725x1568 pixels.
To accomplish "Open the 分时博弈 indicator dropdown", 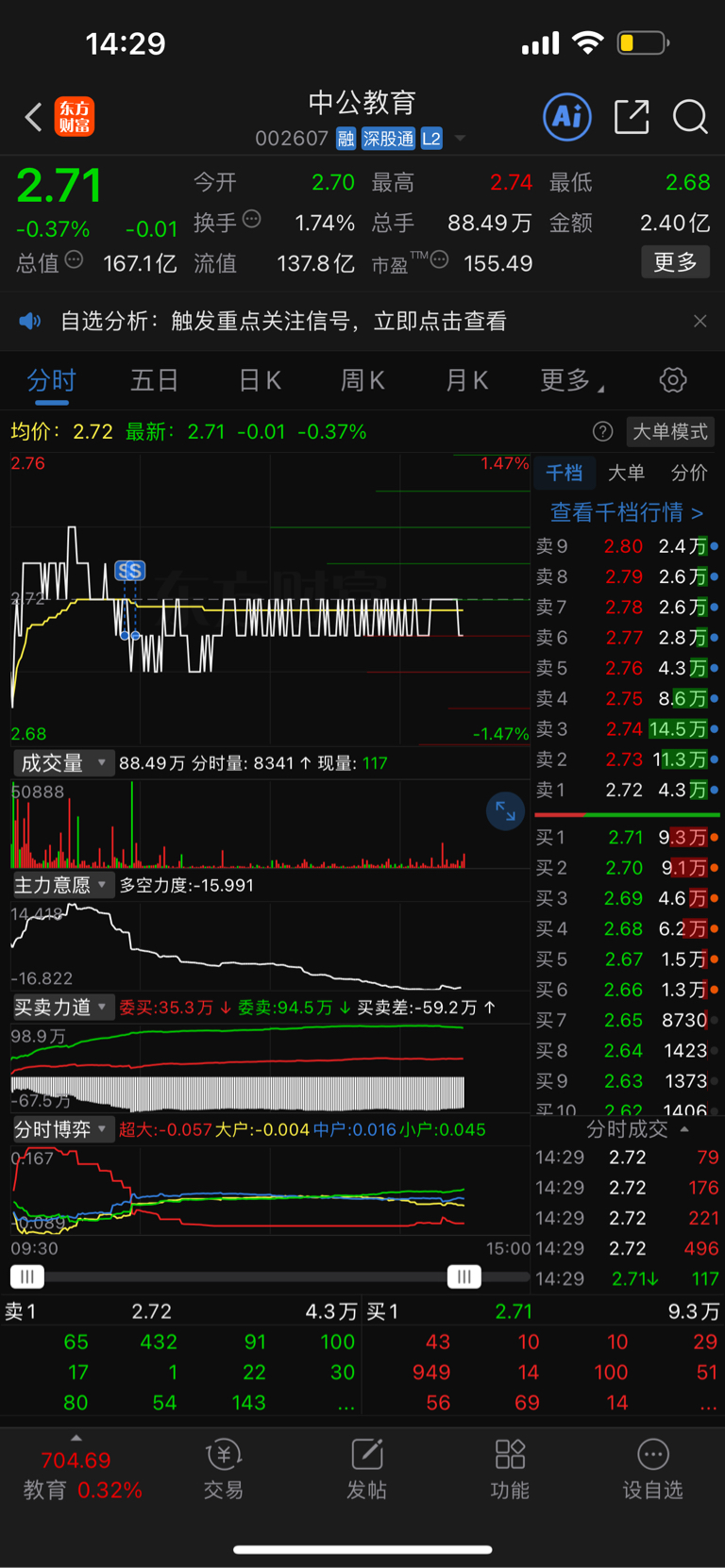I will 62,1129.
